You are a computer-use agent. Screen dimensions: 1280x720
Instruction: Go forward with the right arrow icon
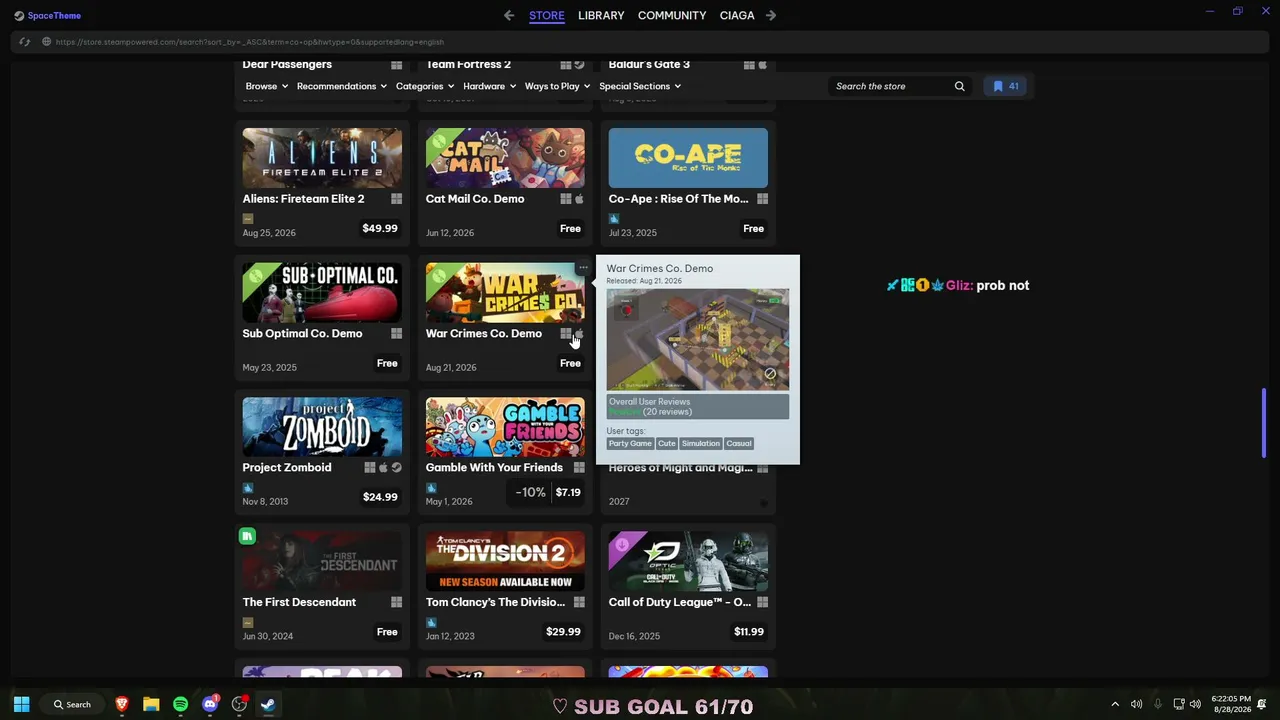[x=771, y=15]
